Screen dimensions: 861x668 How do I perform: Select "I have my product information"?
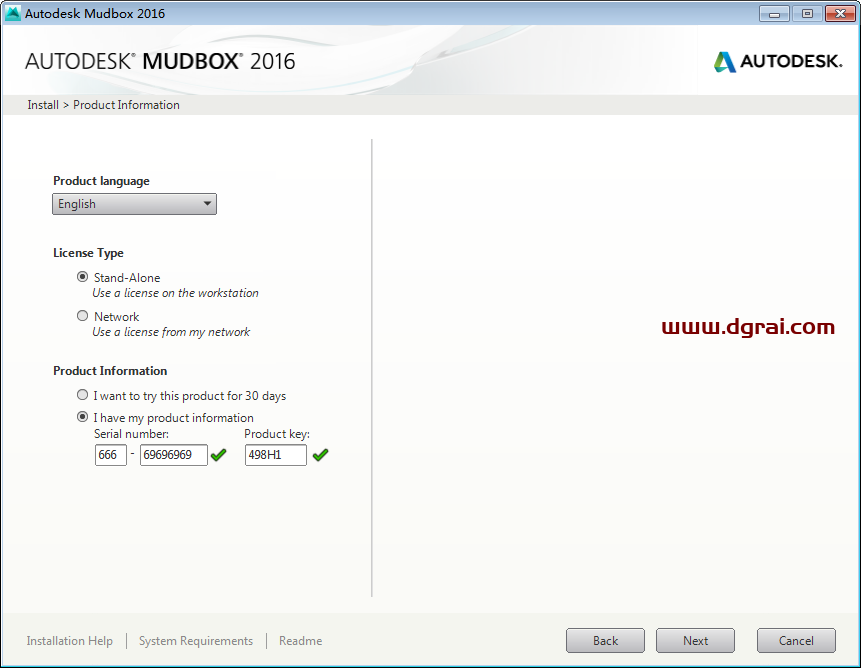[x=82, y=417]
